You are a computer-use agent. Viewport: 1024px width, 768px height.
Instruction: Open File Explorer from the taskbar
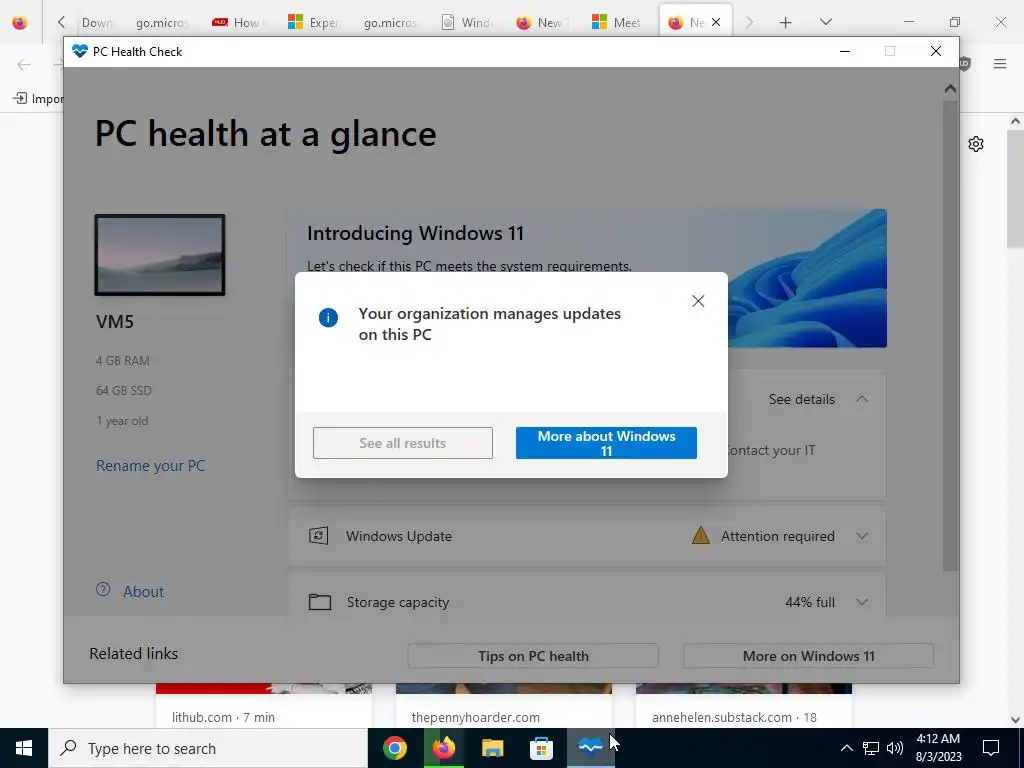click(492, 748)
